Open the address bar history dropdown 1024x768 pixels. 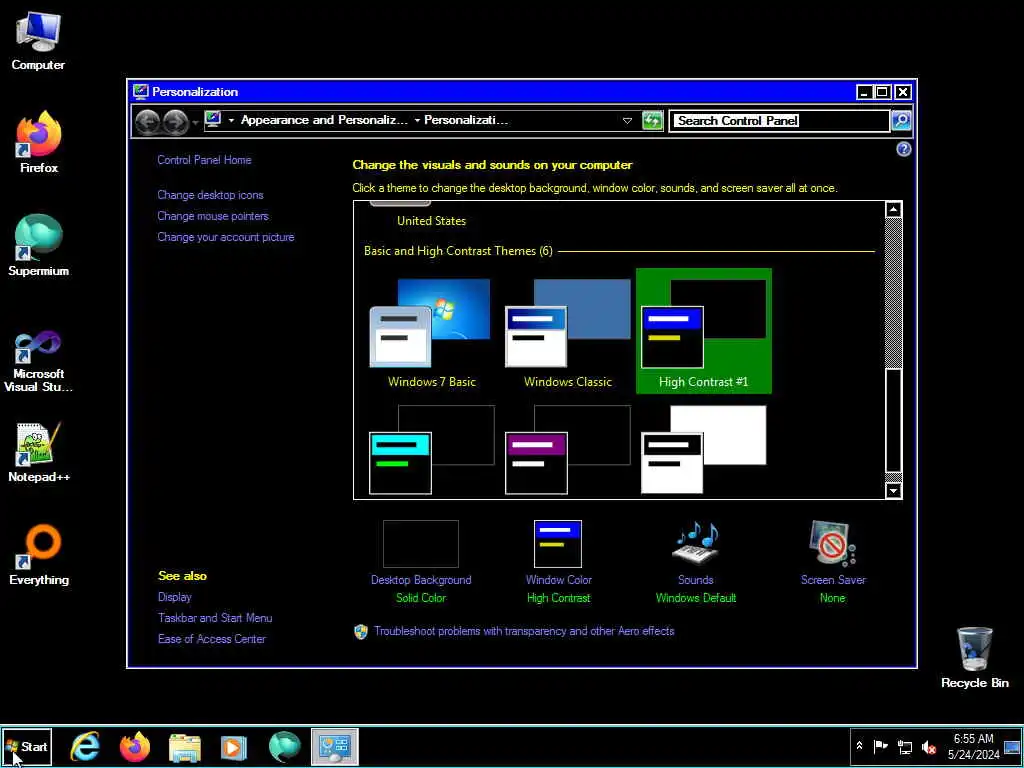pyautogui.click(x=627, y=121)
